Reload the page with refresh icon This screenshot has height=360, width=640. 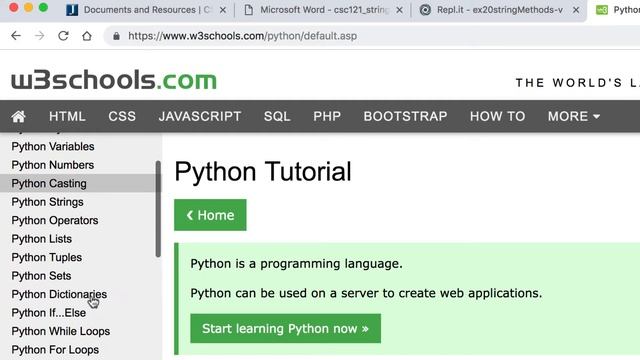tap(63, 36)
